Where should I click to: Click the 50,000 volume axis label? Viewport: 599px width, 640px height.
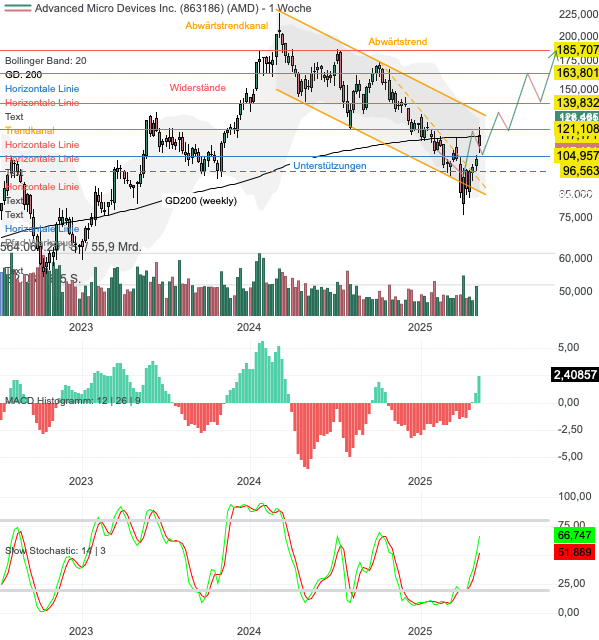pos(575,291)
